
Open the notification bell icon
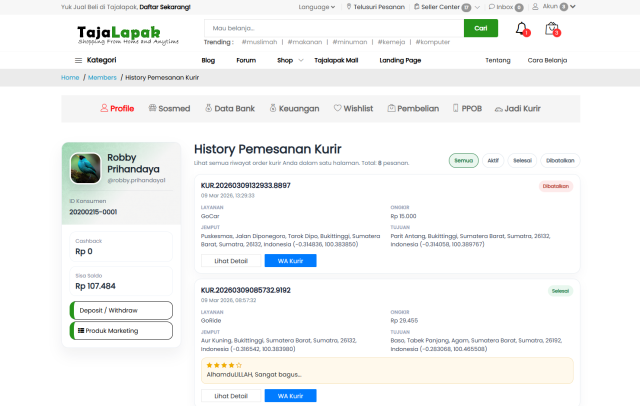(522, 29)
